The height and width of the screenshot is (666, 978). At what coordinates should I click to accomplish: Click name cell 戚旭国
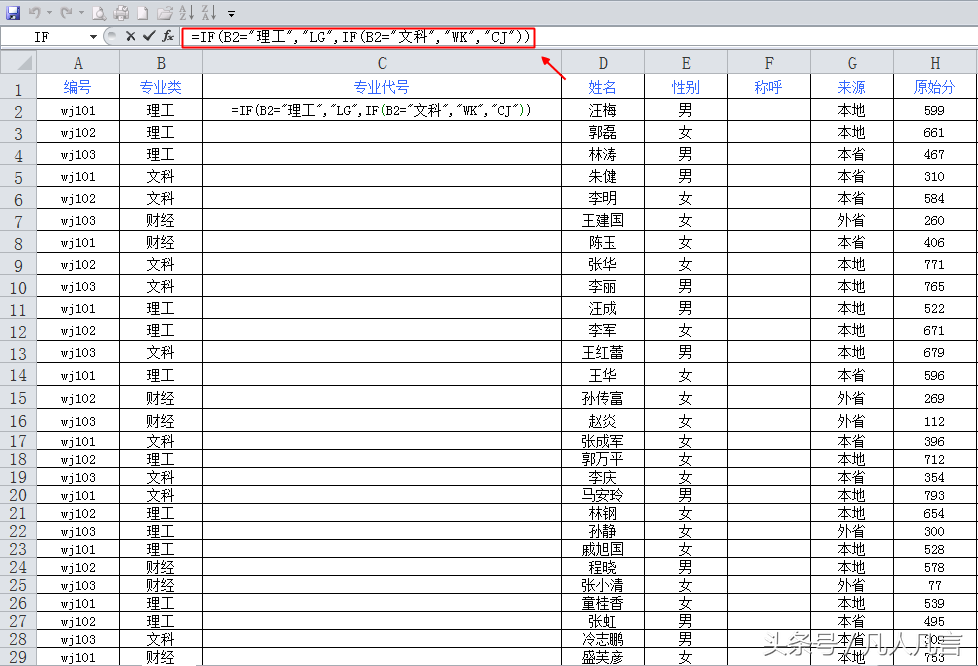point(603,549)
